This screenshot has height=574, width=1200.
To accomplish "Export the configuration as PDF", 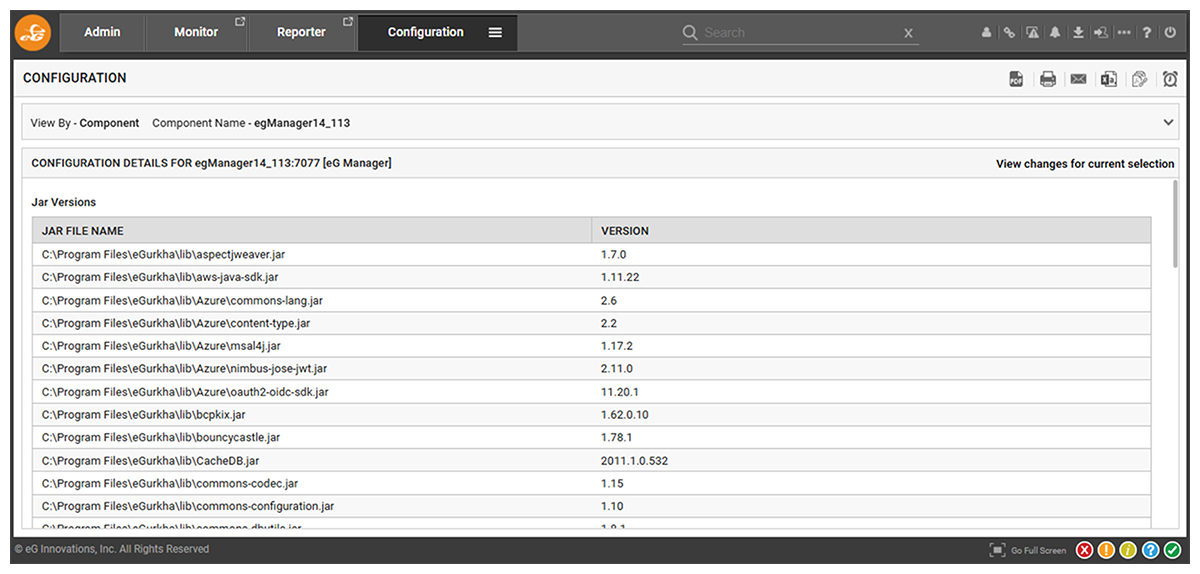I will coord(1016,79).
